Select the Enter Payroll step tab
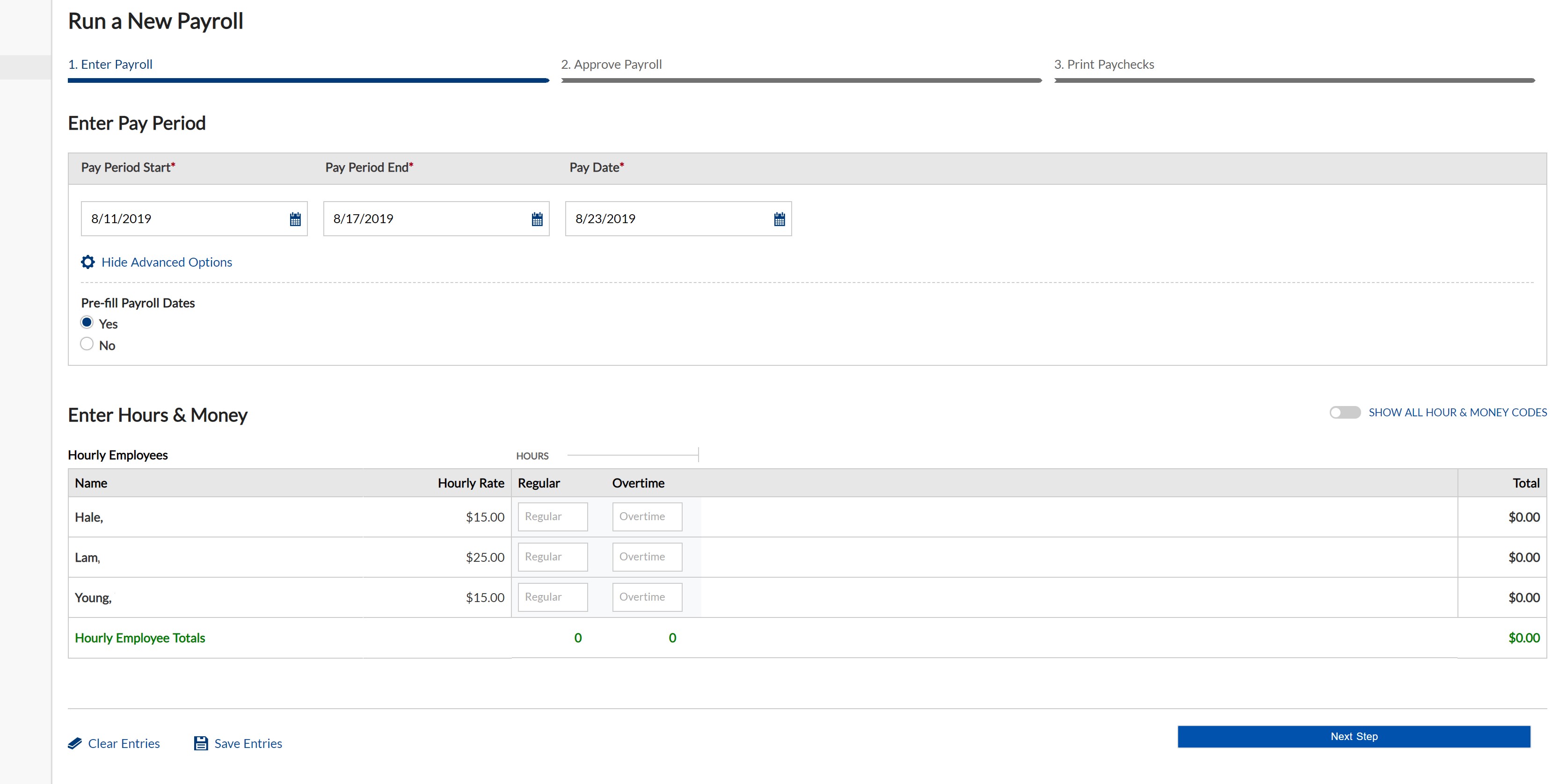The image size is (1559, 784). 110,65
